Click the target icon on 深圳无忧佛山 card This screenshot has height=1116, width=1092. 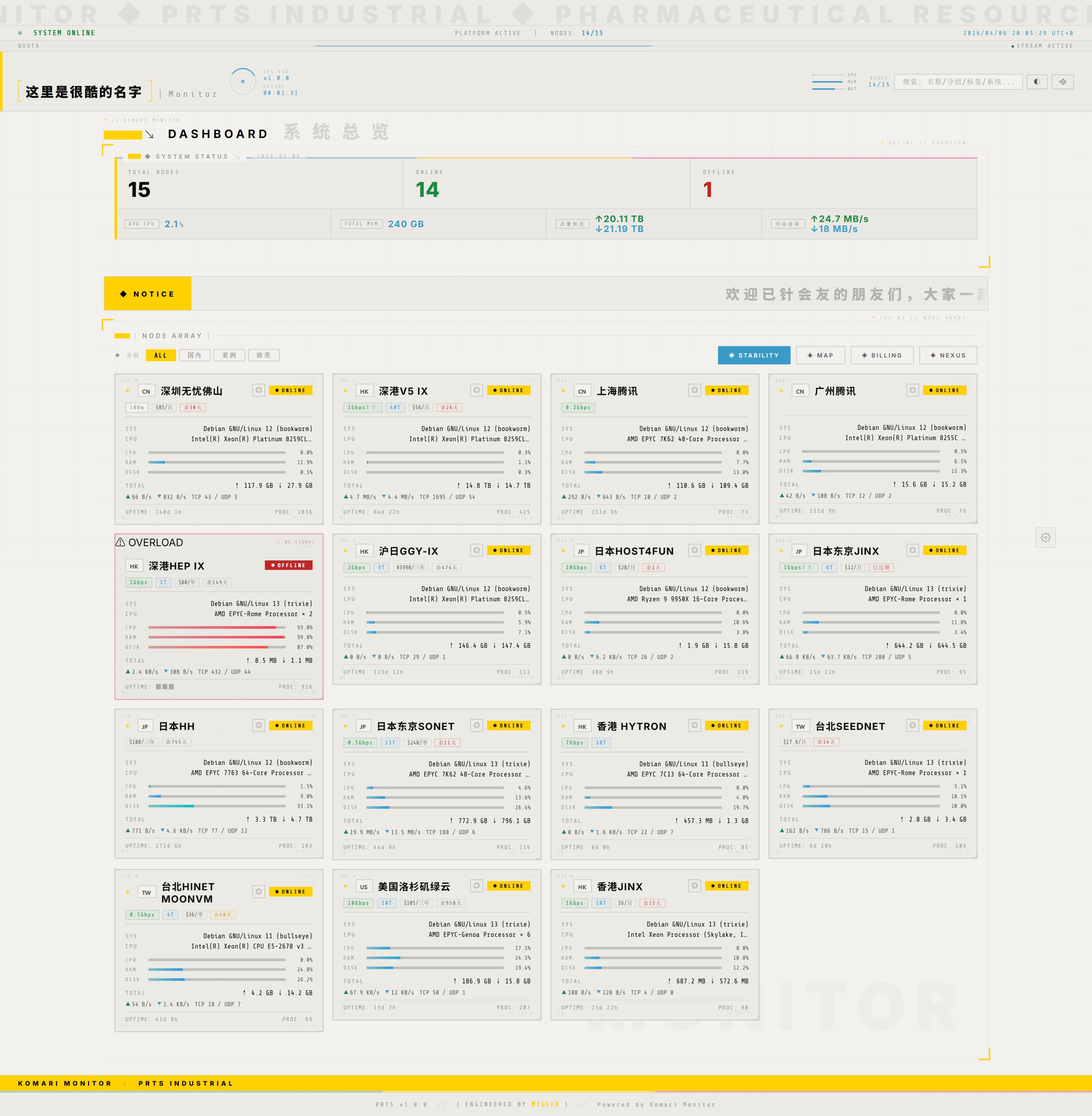pos(259,390)
